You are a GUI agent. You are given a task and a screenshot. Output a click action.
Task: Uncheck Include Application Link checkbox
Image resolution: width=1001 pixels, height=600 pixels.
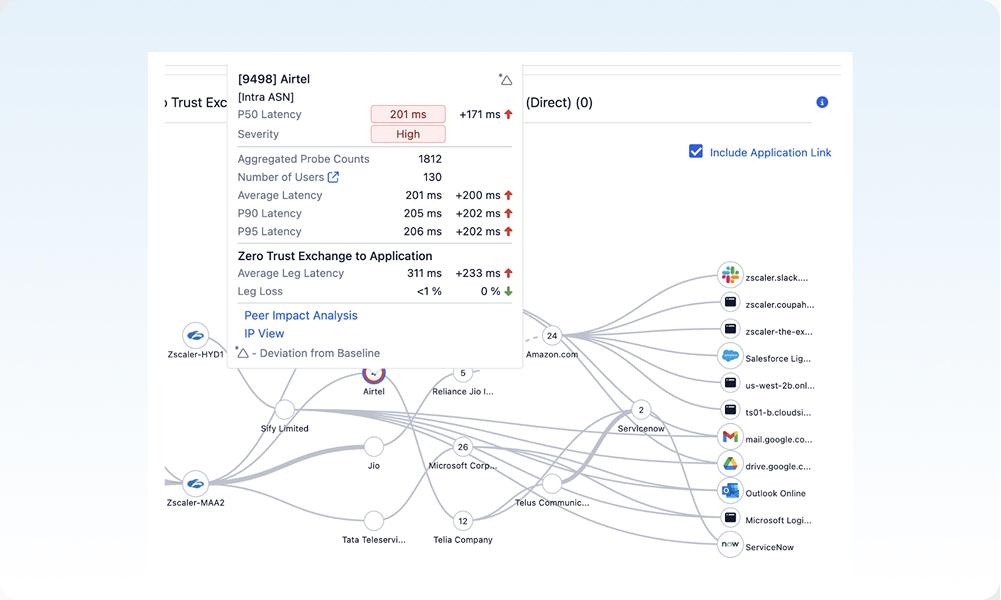(696, 151)
